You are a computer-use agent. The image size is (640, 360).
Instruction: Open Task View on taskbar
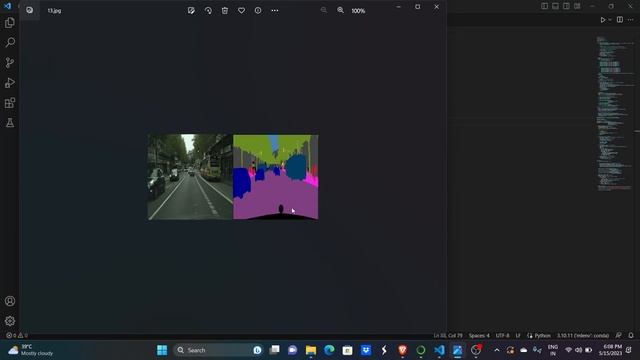275,350
